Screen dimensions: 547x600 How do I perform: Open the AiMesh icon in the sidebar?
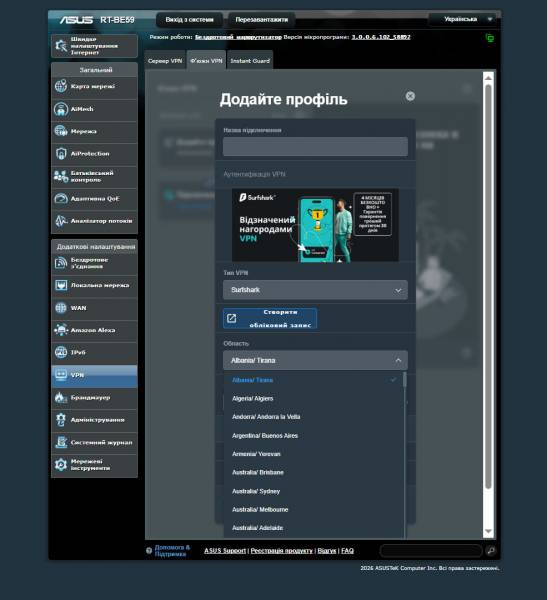61,109
